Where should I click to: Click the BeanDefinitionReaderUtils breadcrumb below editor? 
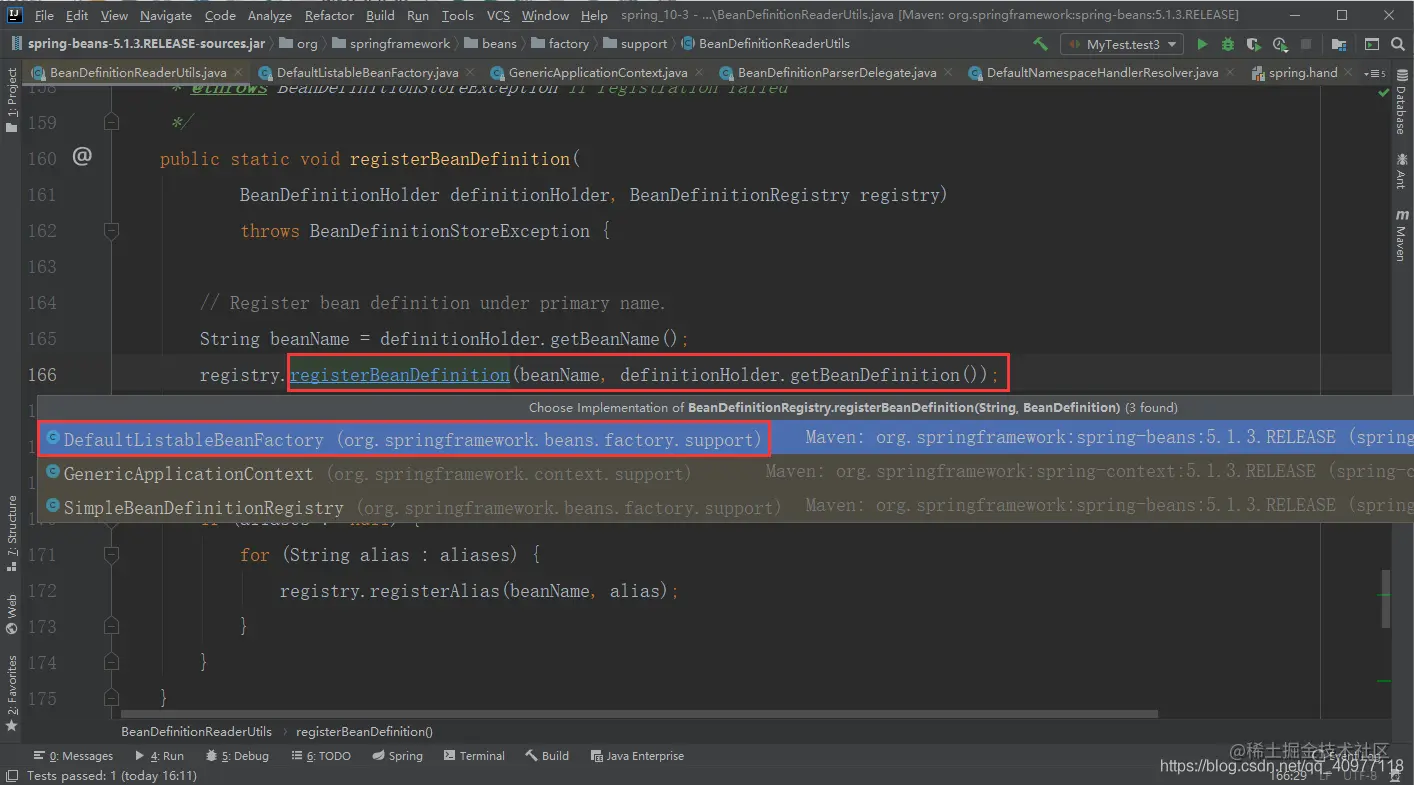(x=196, y=731)
